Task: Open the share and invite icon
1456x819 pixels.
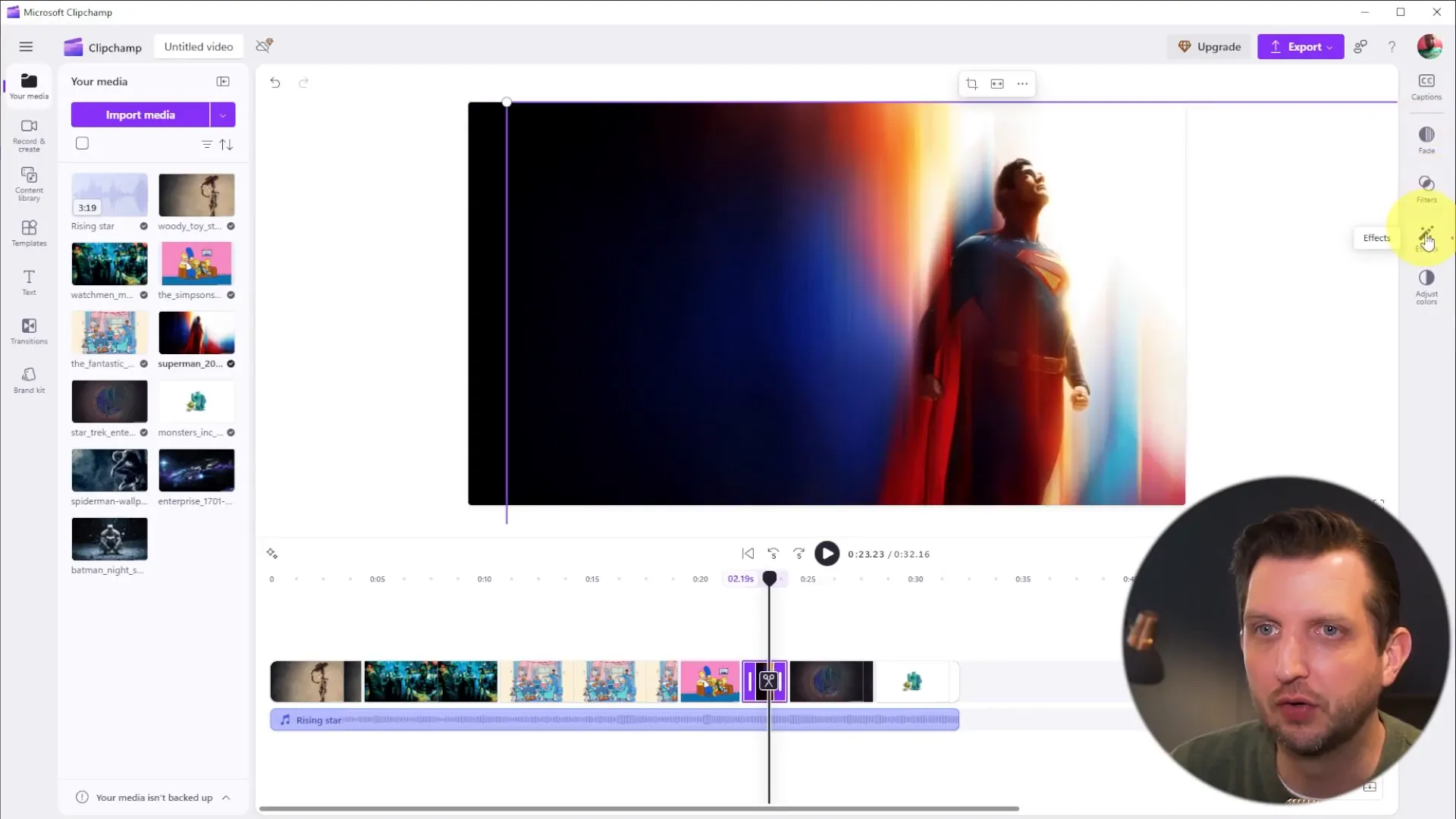Action: click(x=1360, y=46)
